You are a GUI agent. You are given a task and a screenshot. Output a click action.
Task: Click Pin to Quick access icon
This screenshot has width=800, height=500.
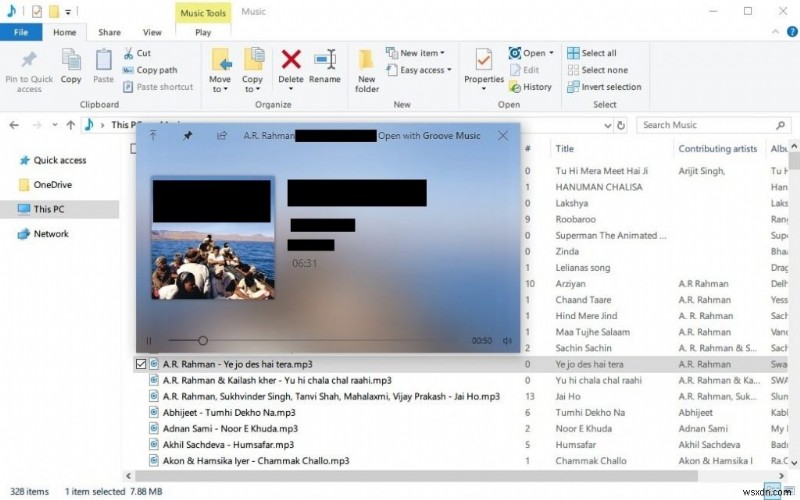29,60
